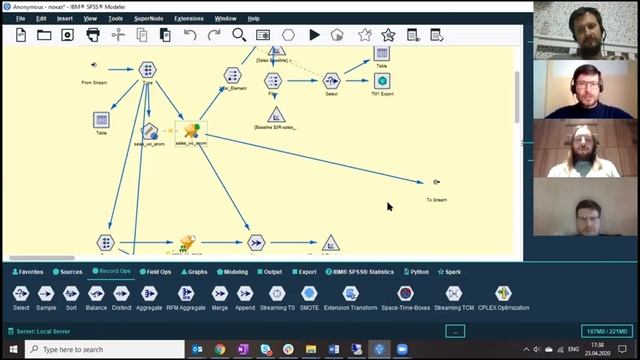Image resolution: width=640 pixels, height=360 pixels.
Task: Open the Edit menu
Action: click(41, 19)
